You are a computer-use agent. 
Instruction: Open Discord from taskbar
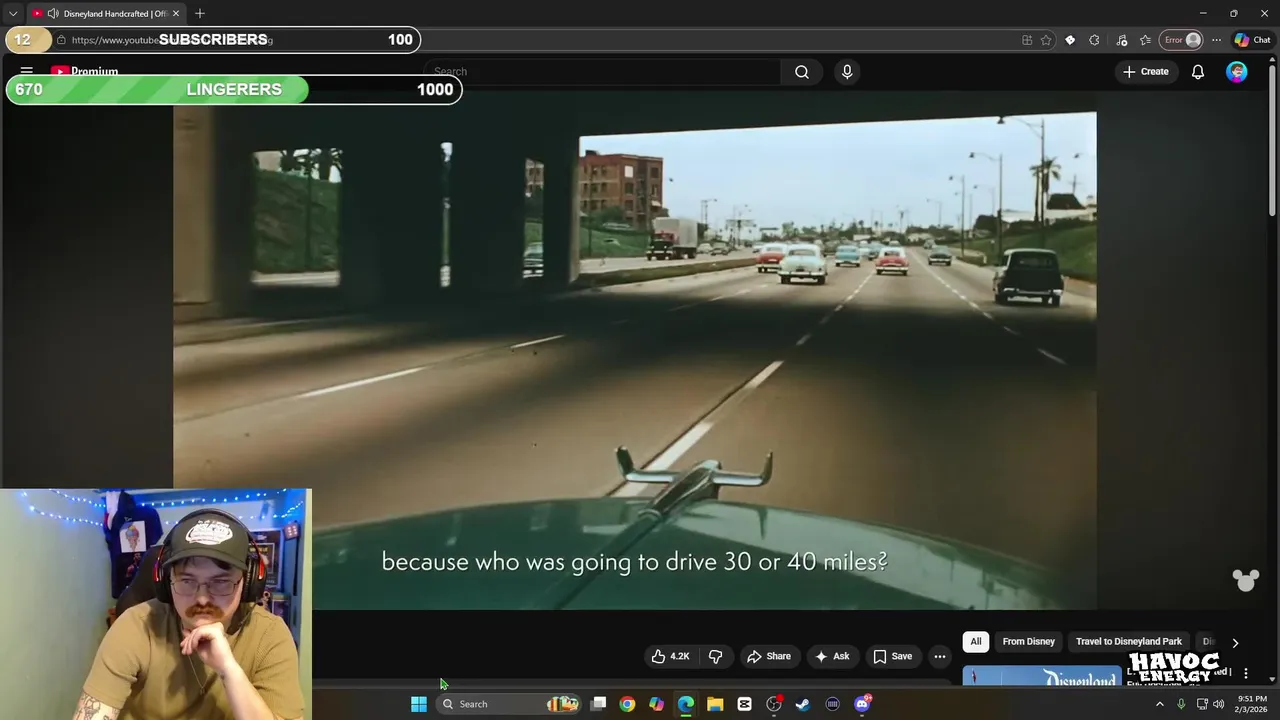(x=862, y=704)
